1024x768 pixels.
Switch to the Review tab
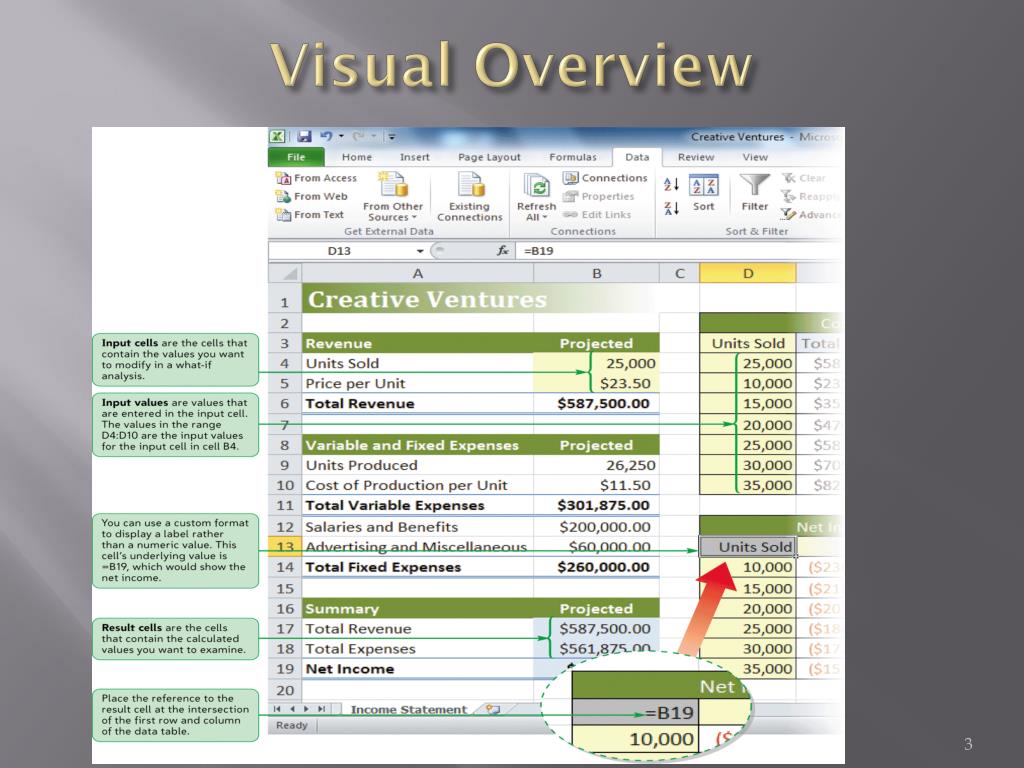click(696, 157)
